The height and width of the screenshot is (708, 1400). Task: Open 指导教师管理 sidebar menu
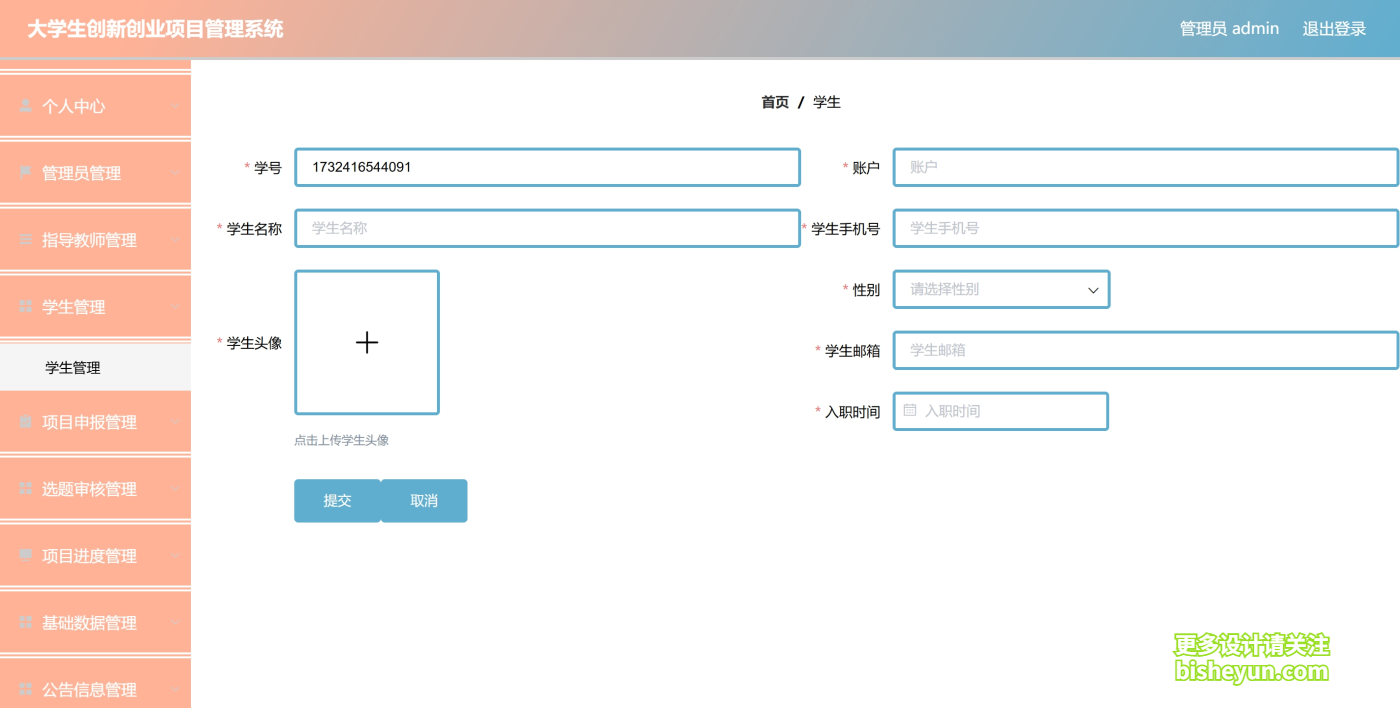pyautogui.click(x=95, y=240)
